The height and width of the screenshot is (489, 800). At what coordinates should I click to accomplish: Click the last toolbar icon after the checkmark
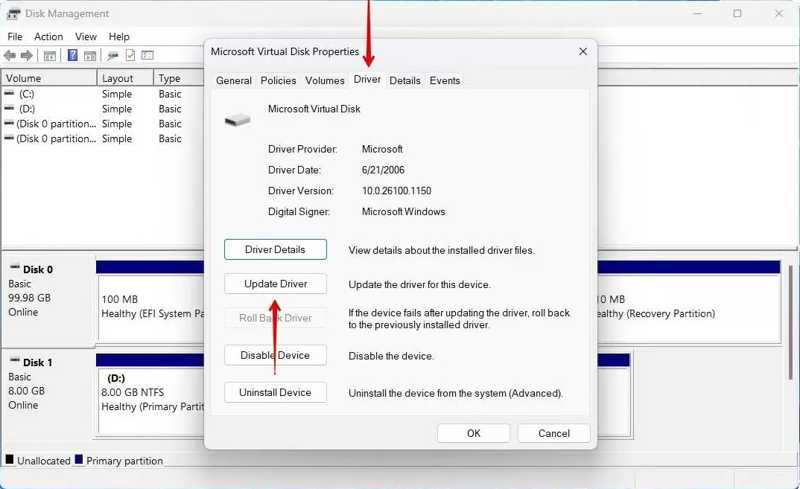[x=147, y=55]
